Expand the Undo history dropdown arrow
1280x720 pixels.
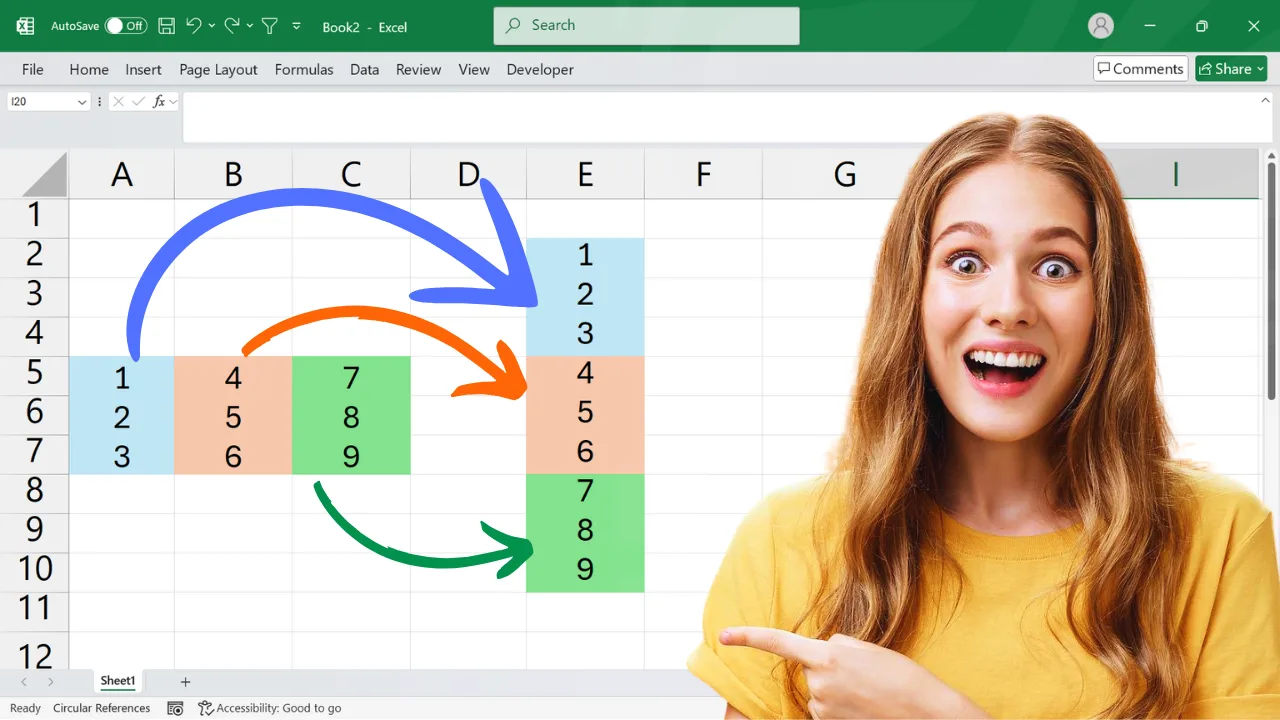[x=211, y=26]
